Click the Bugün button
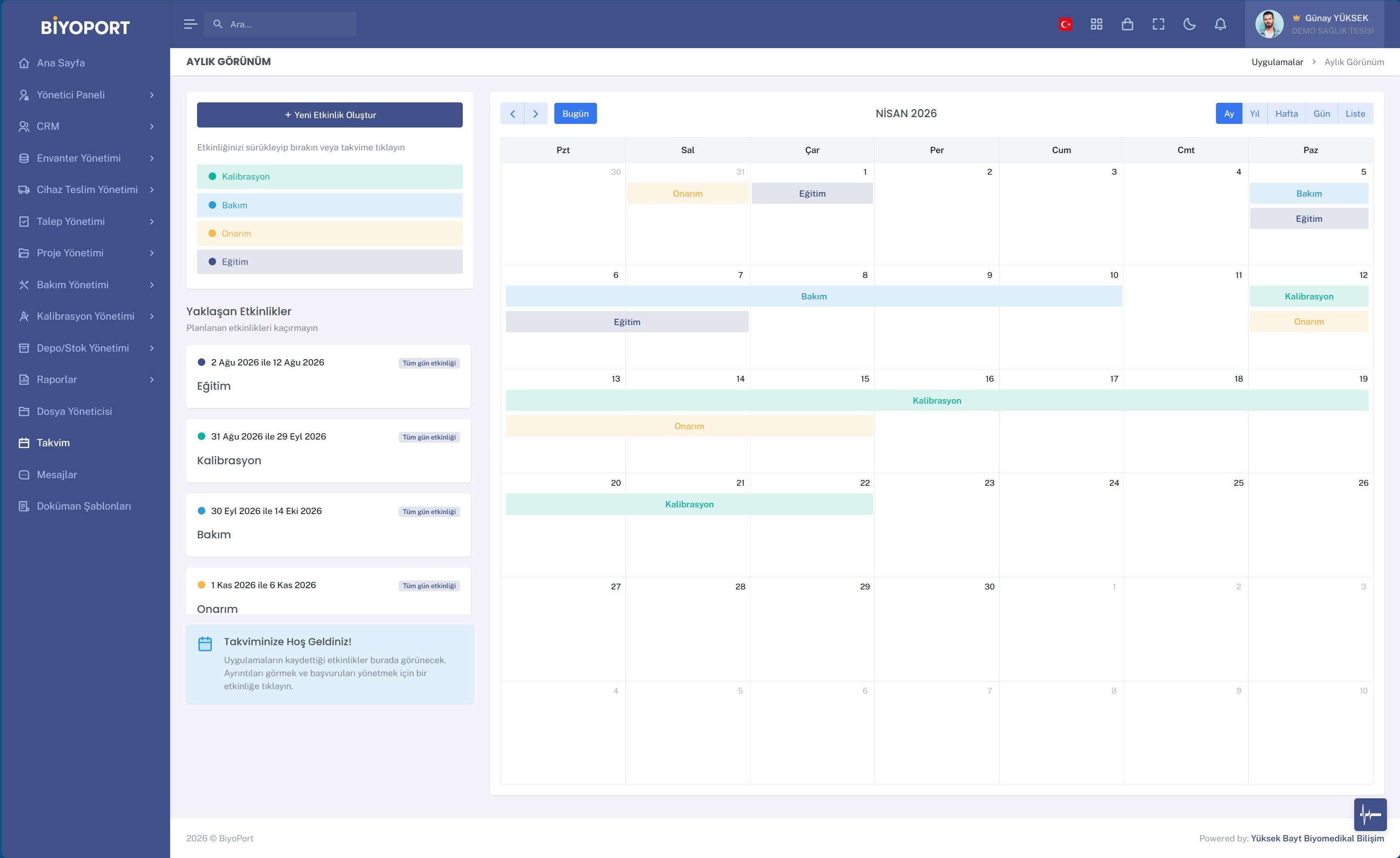This screenshot has width=1400, height=858. point(575,114)
